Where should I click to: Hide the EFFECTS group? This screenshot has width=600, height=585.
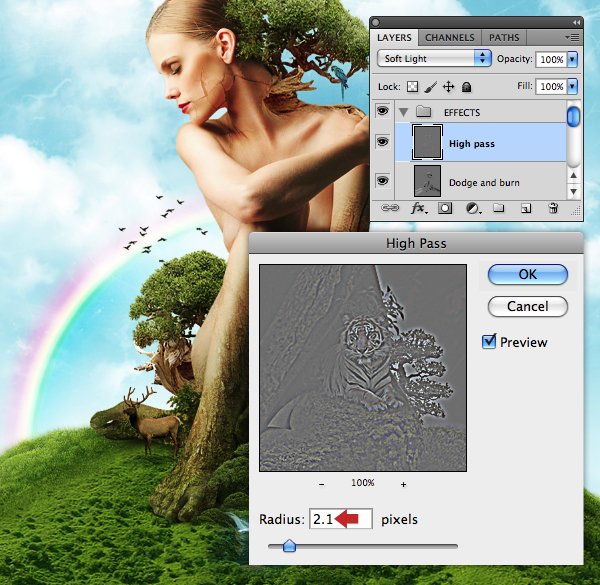pos(382,111)
